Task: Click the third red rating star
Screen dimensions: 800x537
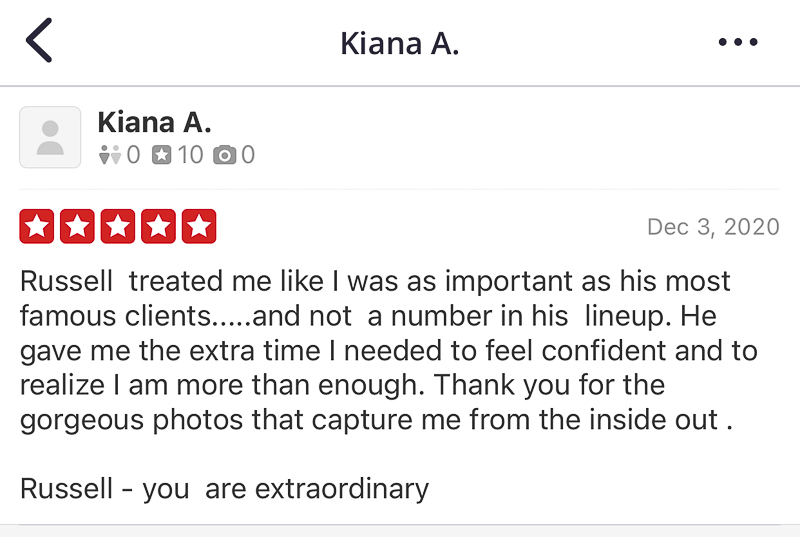Action: [x=118, y=226]
